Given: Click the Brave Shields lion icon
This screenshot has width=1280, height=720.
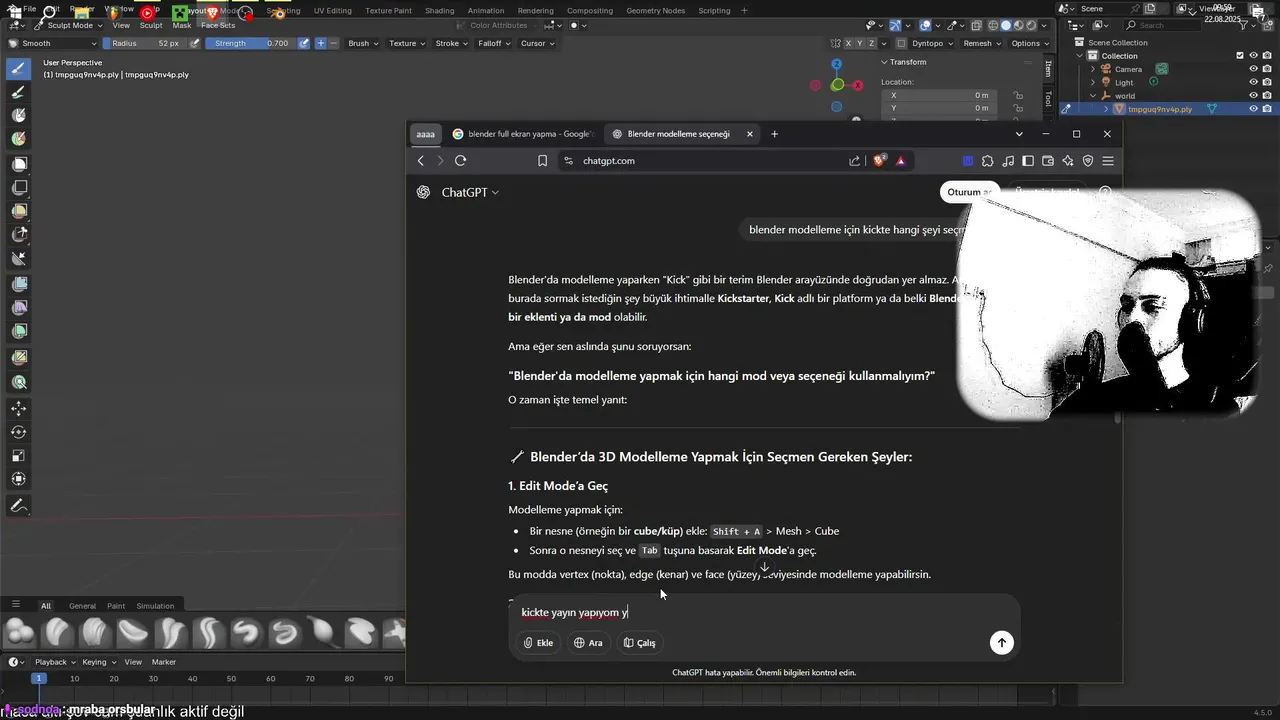Looking at the screenshot, I should pos(879,160).
